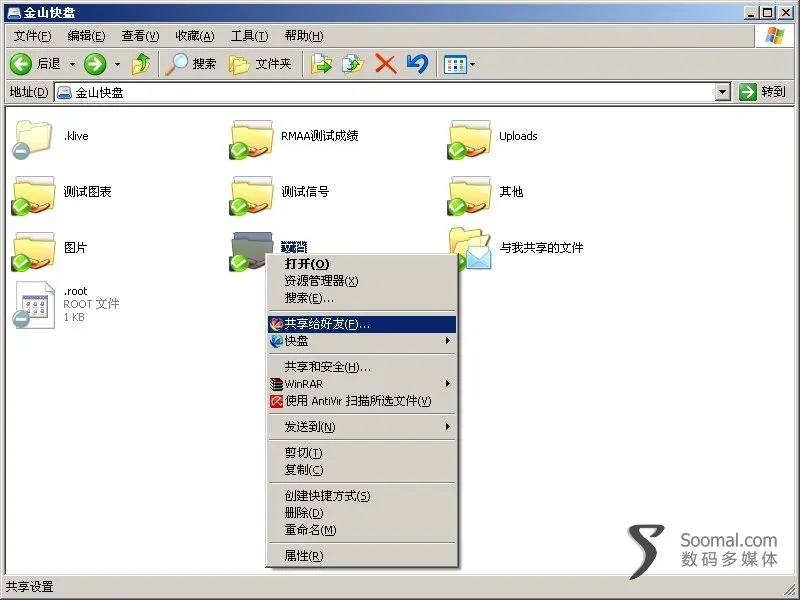Select the Uploads folder icon

tap(469, 139)
